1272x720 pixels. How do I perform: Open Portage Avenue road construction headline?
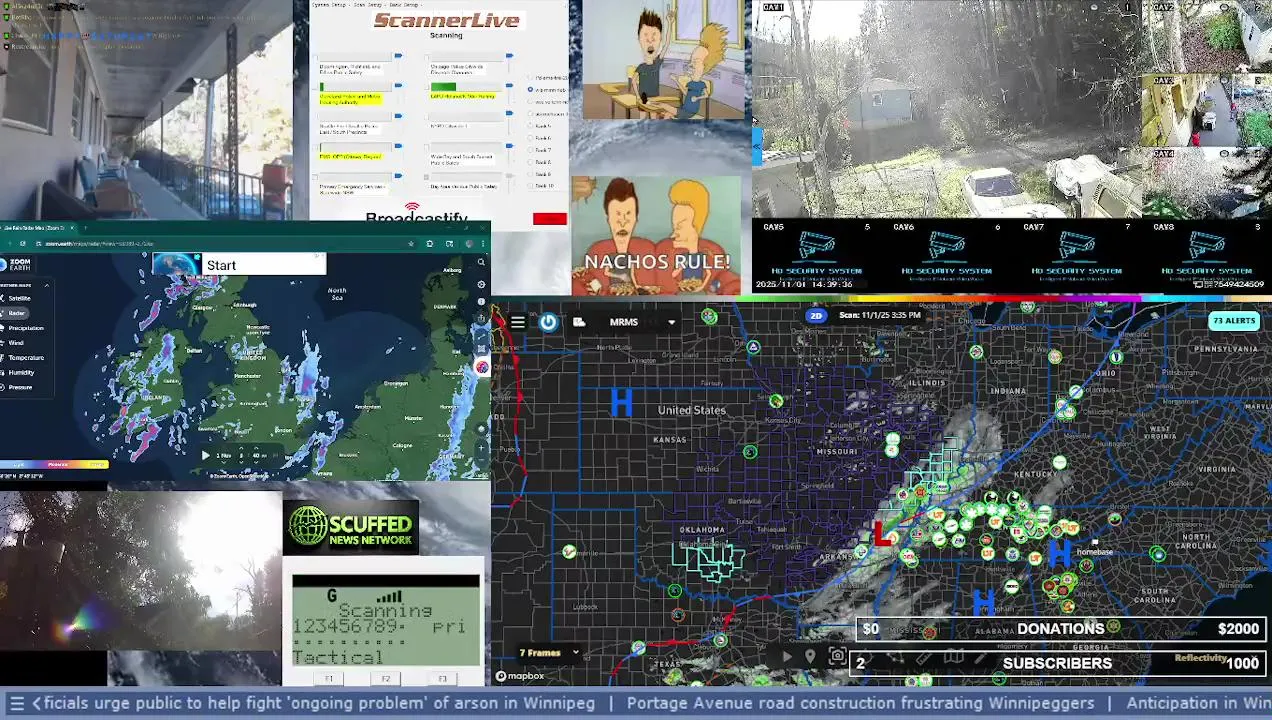coord(860,703)
